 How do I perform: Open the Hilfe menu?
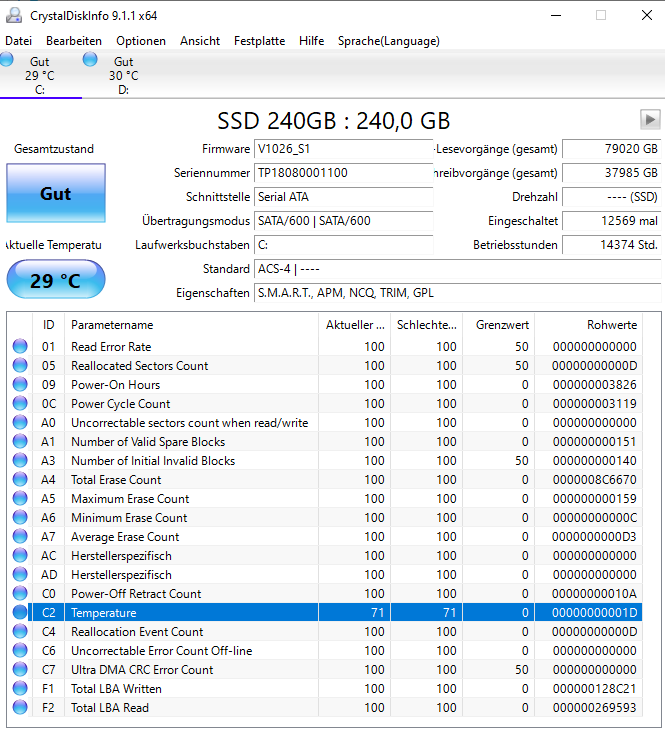[312, 41]
